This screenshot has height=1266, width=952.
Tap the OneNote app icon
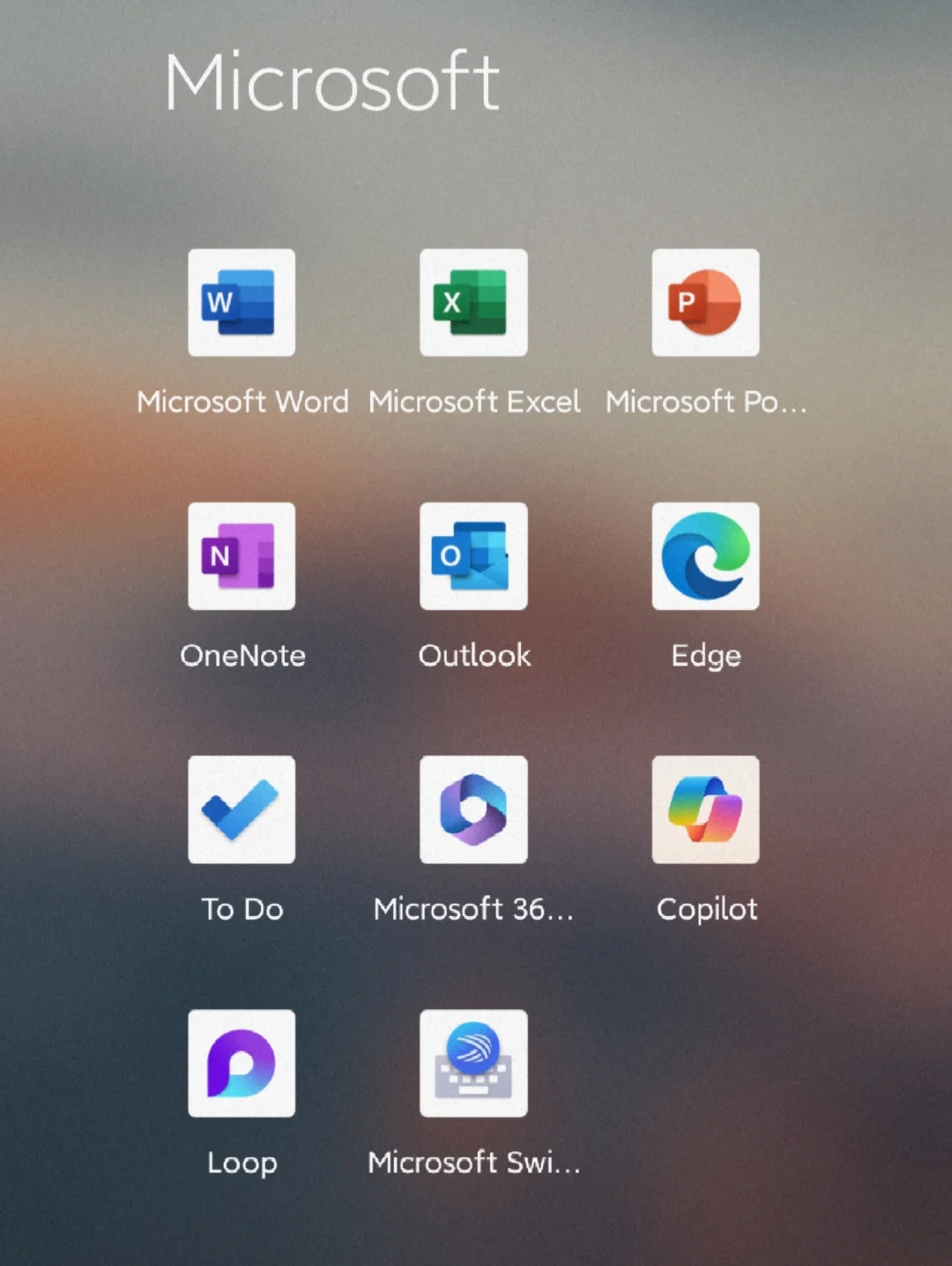coord(242,556)
